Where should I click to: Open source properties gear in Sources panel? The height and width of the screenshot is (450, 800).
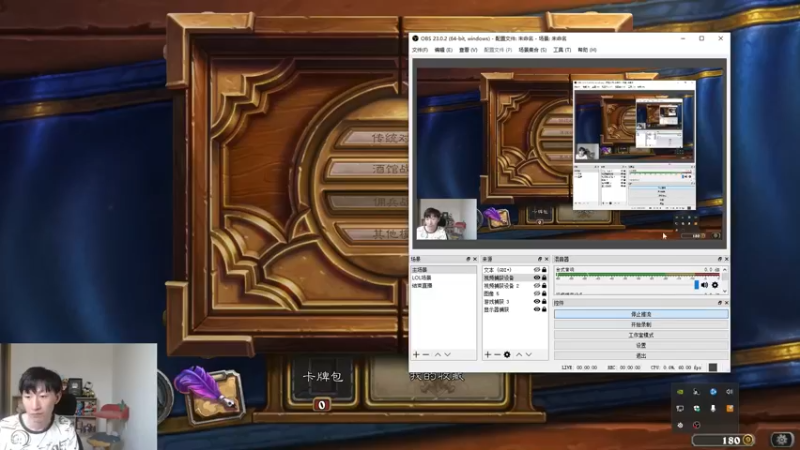tap(507, 355)
